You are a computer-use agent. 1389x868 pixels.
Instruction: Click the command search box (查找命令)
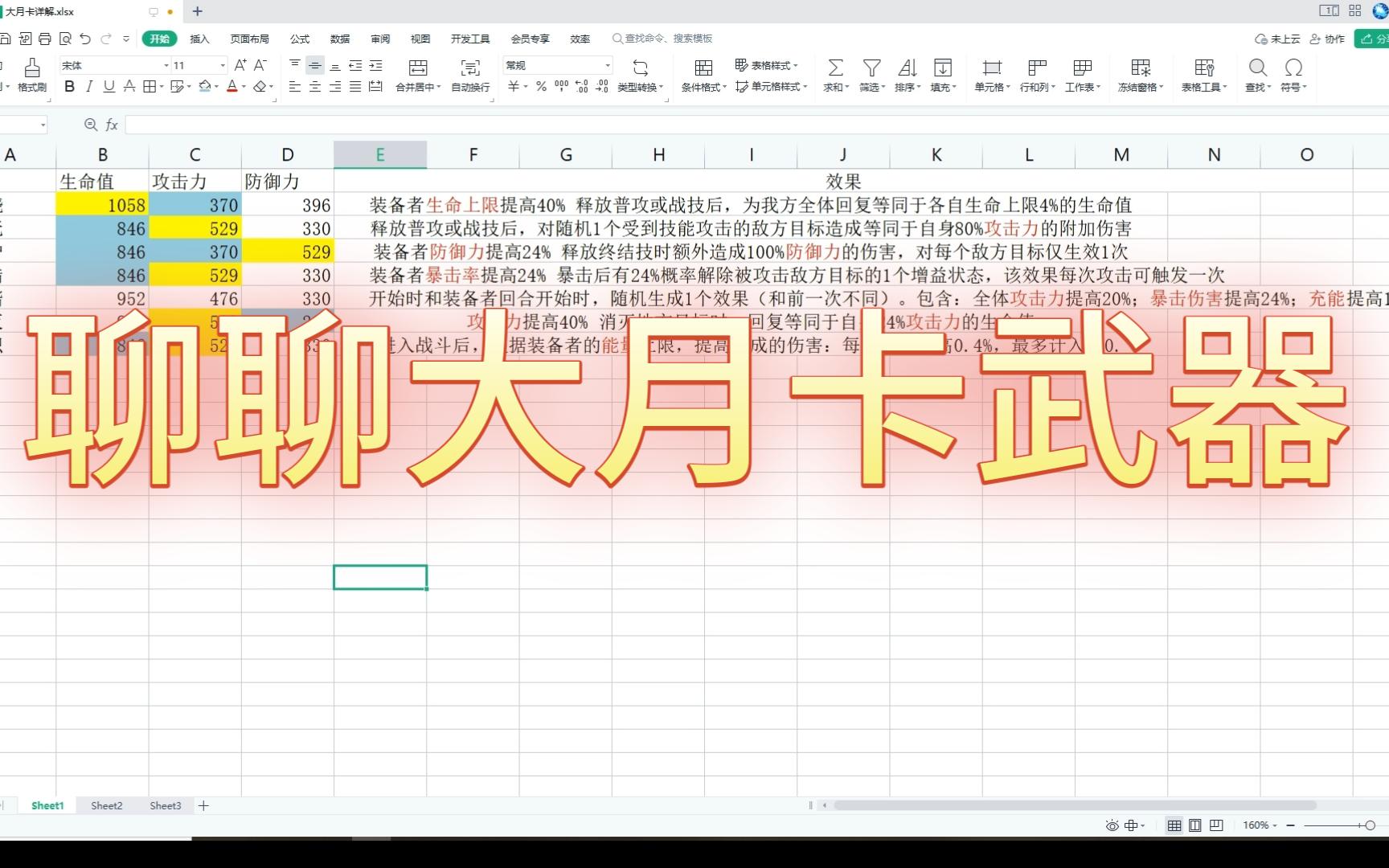[x=663, y=39]
